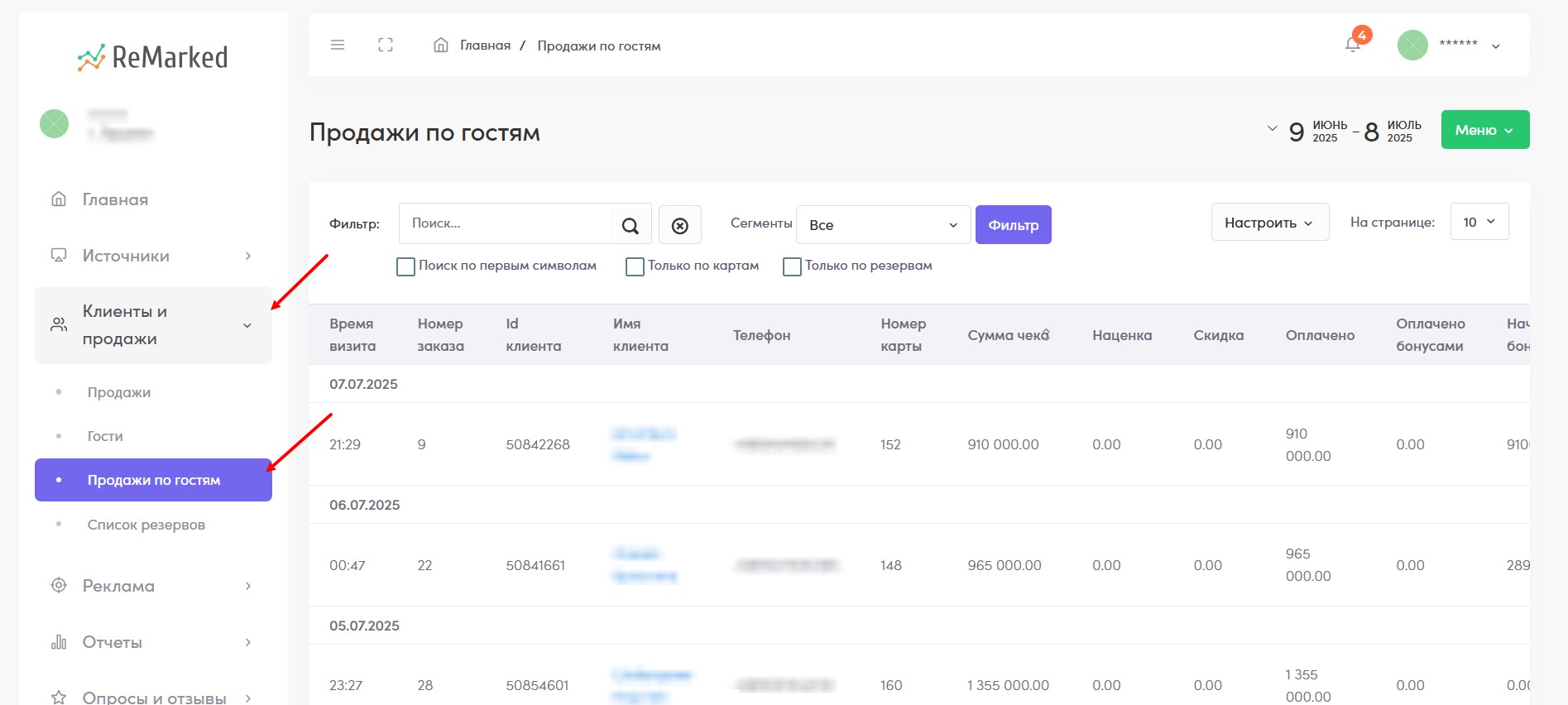The width and height of the screenshot is (1568, 705).
Task: Change the На странице count dropdown
Action: coord(1479,222)
